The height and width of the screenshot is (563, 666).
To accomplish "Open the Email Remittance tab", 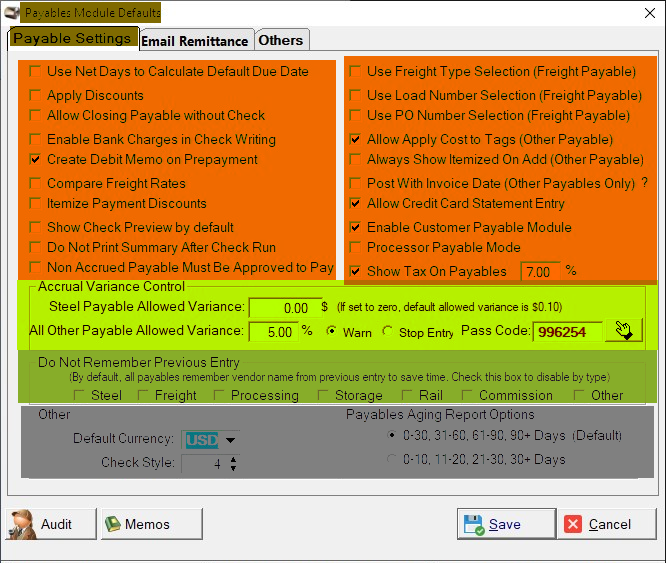I will pyautogui.click(x=195, y=41).
